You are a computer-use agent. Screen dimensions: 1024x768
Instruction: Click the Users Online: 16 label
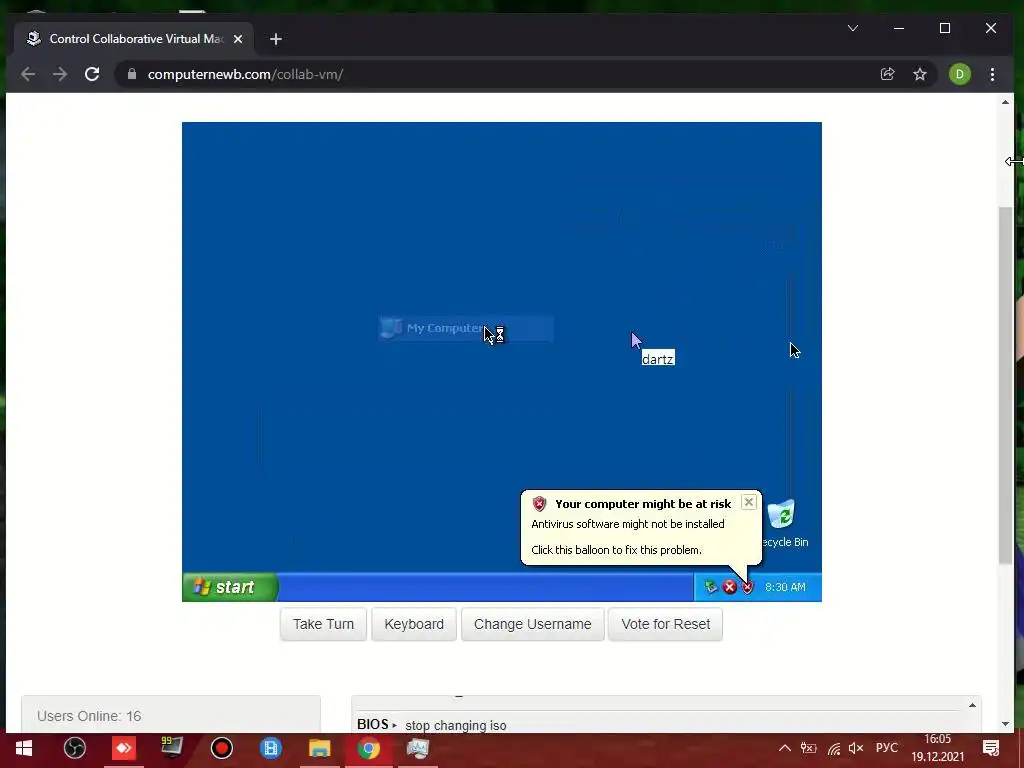(x=89, y=716)
